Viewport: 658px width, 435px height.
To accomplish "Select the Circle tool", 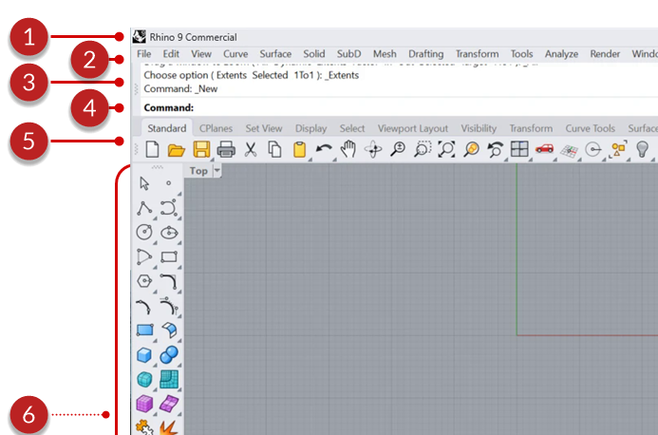I will [x=144, y=232].
